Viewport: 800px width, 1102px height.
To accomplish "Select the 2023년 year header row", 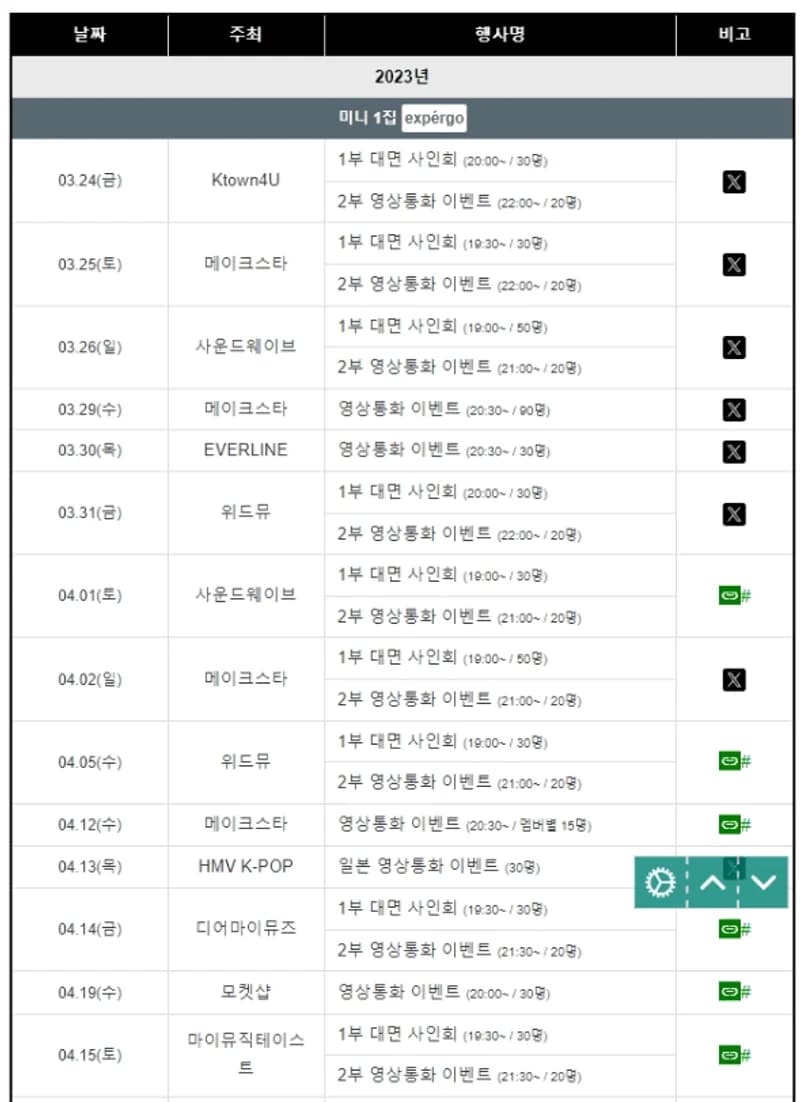I will click(x=401, y=77).
